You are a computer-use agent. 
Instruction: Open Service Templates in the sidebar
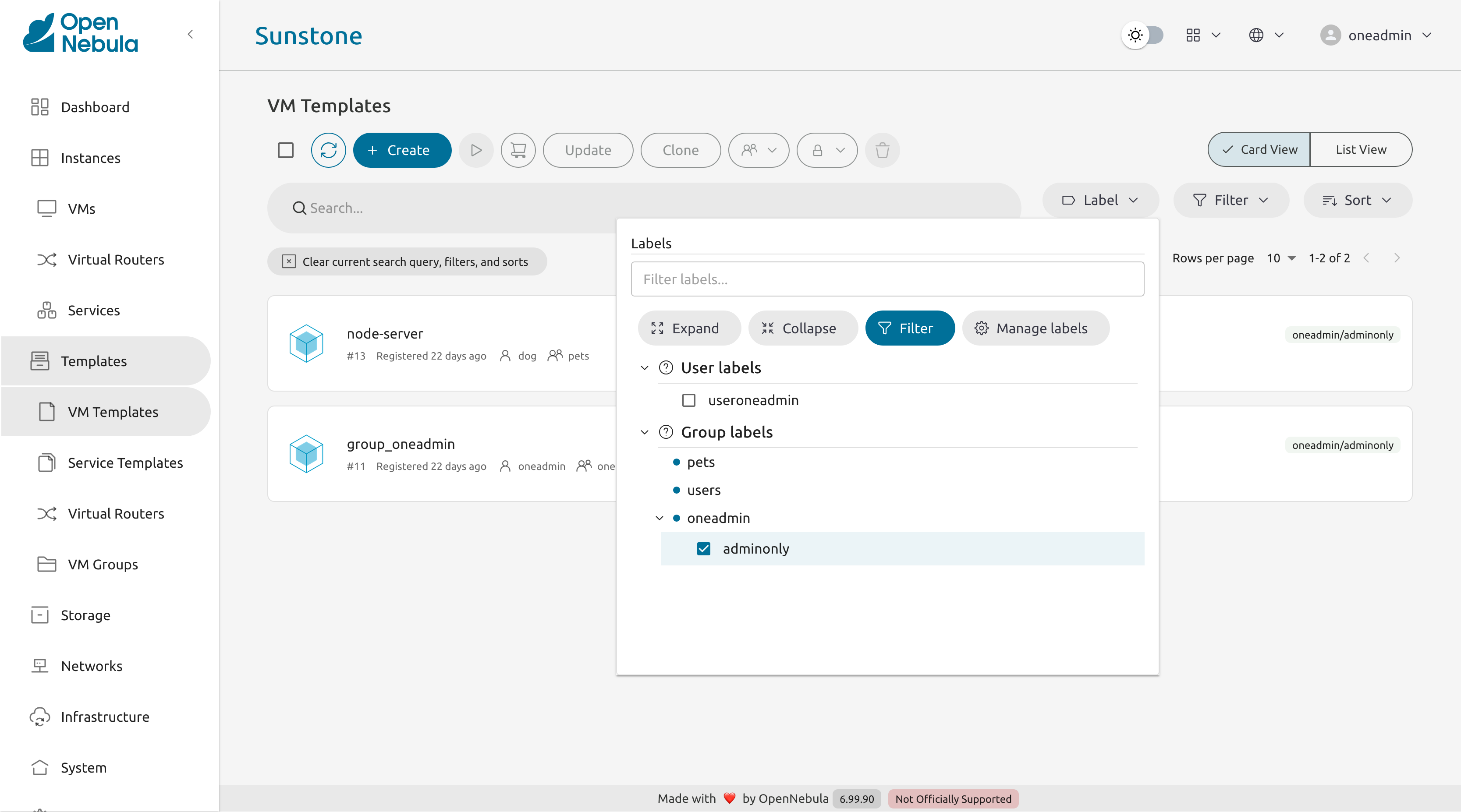click(125, 462)
